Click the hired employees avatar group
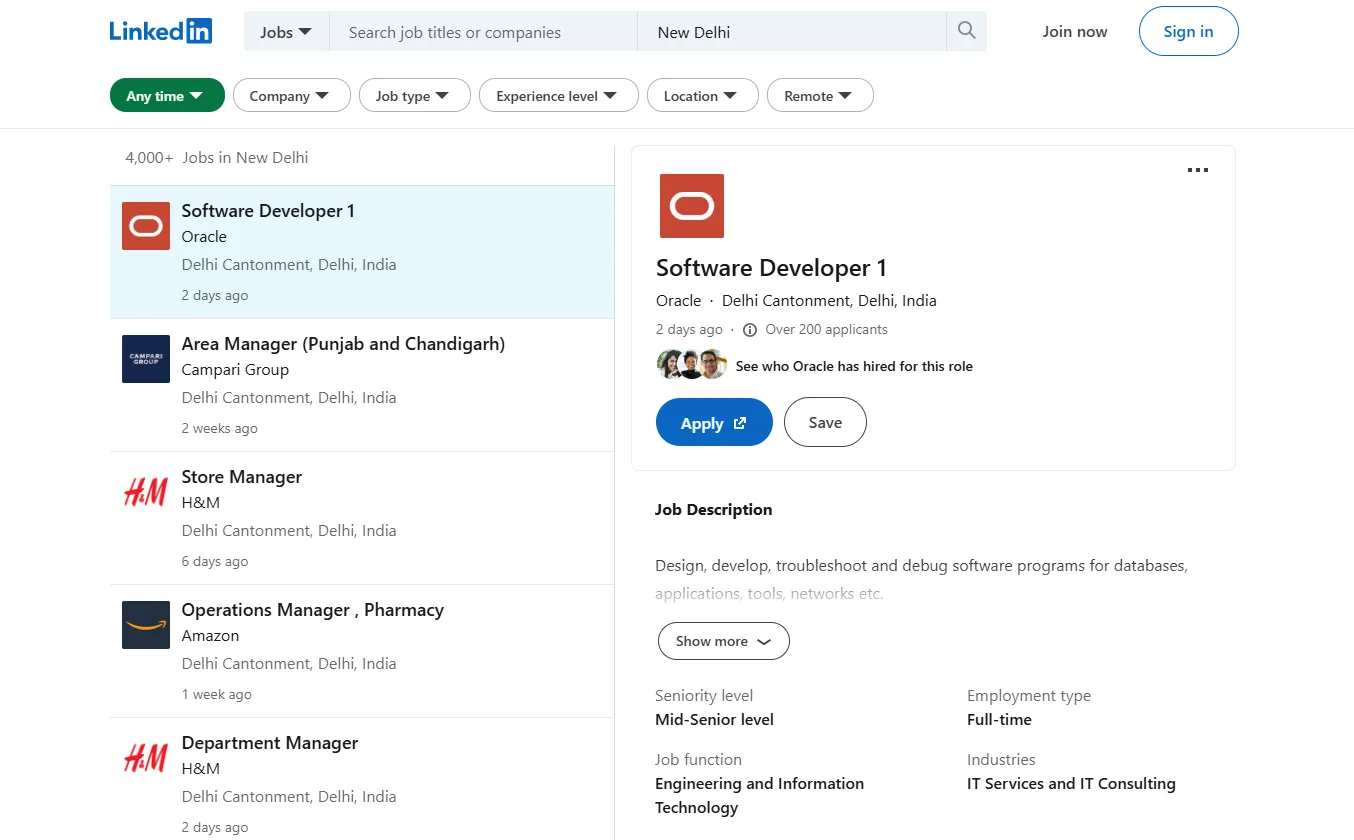The width and height of the screenshot is (1354, 840). [692, 365]
